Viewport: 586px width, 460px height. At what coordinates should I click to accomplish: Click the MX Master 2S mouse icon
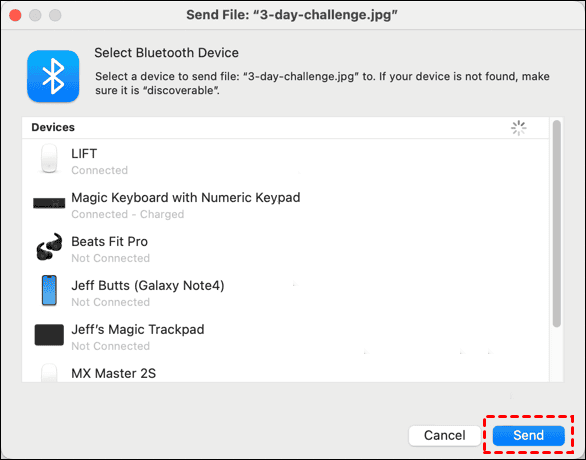point(49,373)
